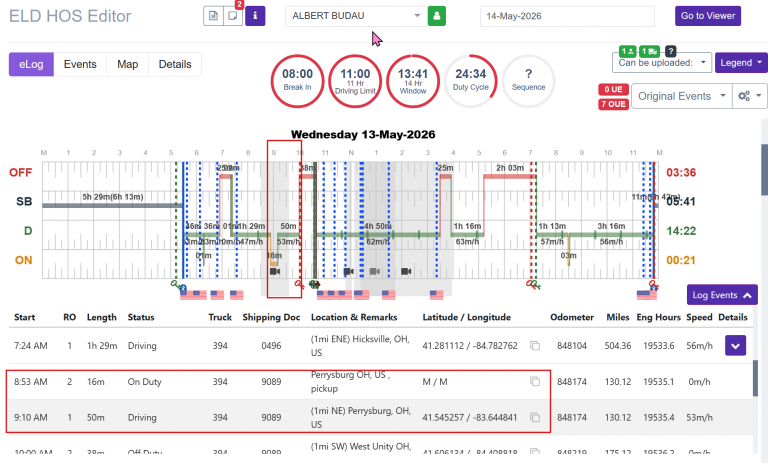Click the Perrysburg OH pickup remark
The image size is (768, 463).
click(x=350, y=382)
